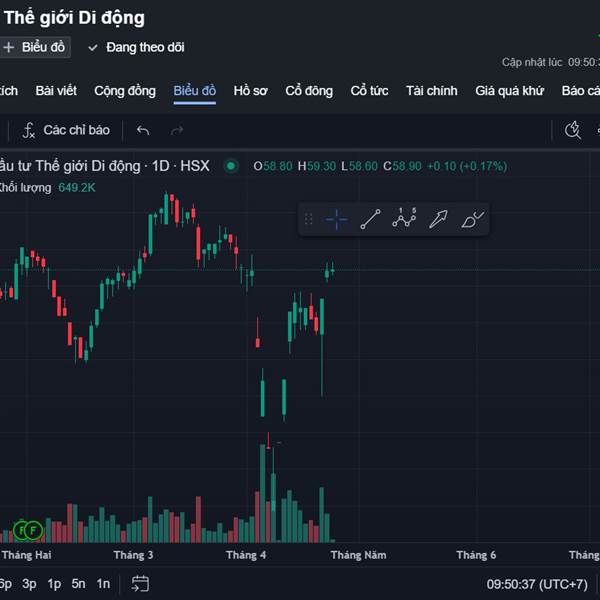Viewport: 600px width, 600px height.
Task: Click the quick search lightning icon
Action: coord(573,130)
